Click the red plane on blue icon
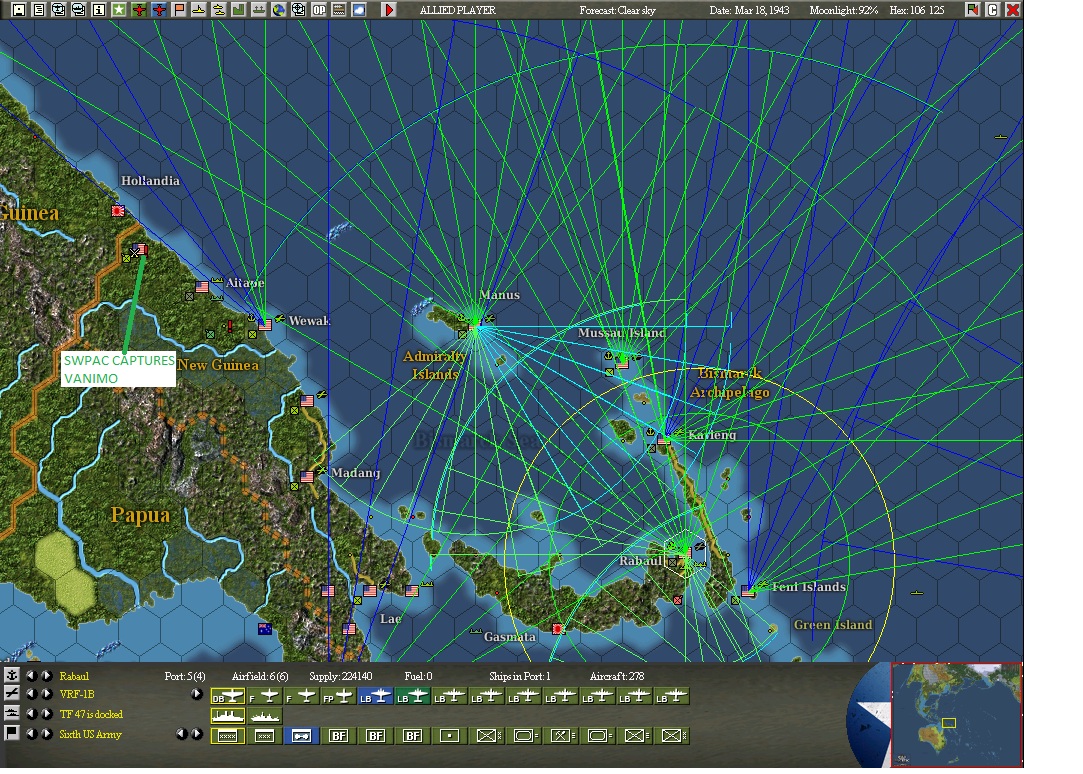Screen dimensions: 1083x774 (159, 9)
